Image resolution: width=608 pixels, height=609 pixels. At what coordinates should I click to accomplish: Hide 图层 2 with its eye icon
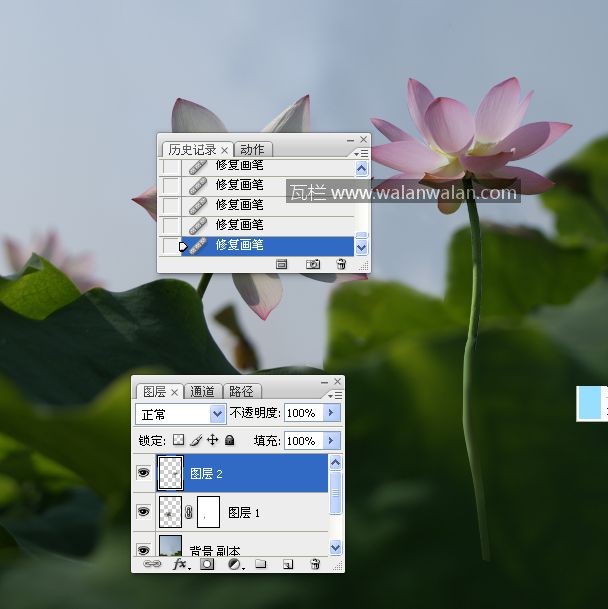click(x=143, y=474)
